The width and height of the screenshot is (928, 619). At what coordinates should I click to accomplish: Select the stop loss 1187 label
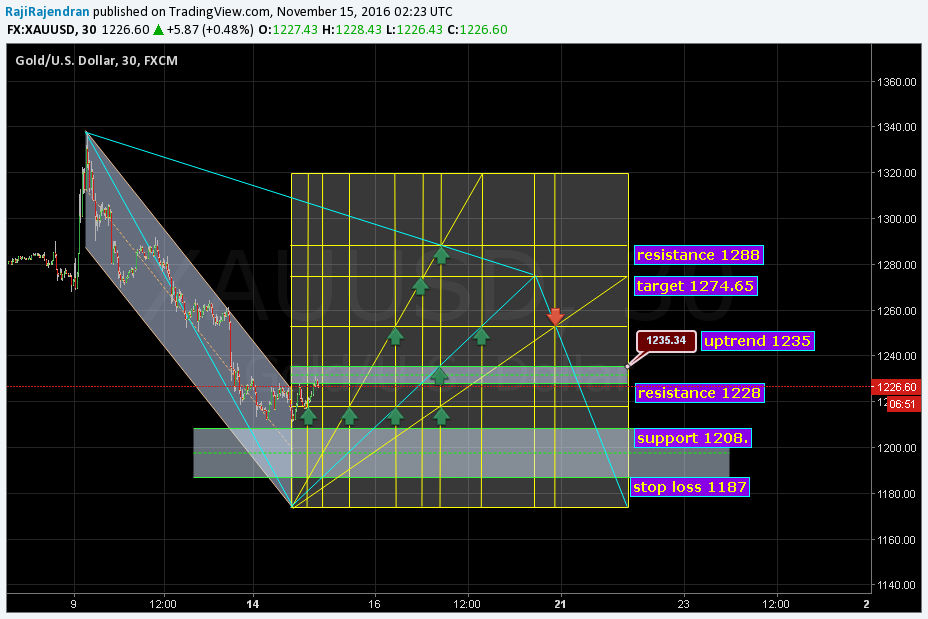point(689,487)
